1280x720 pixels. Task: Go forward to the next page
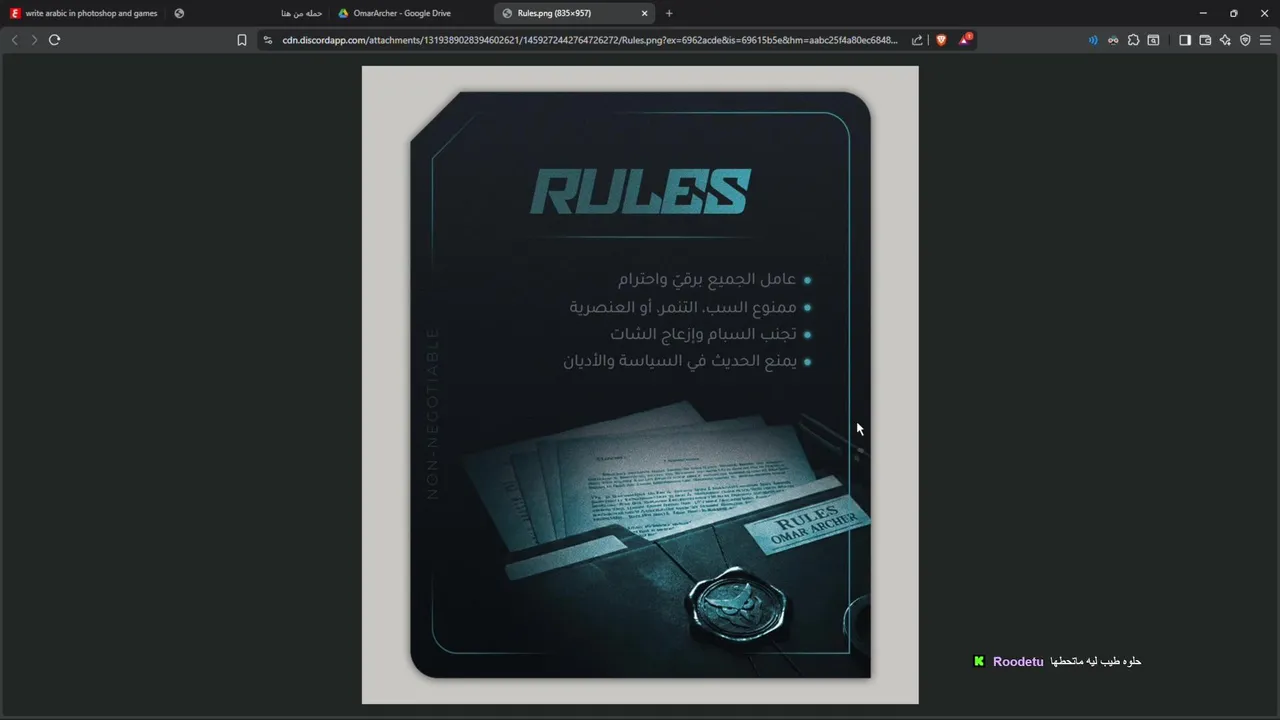34,40
